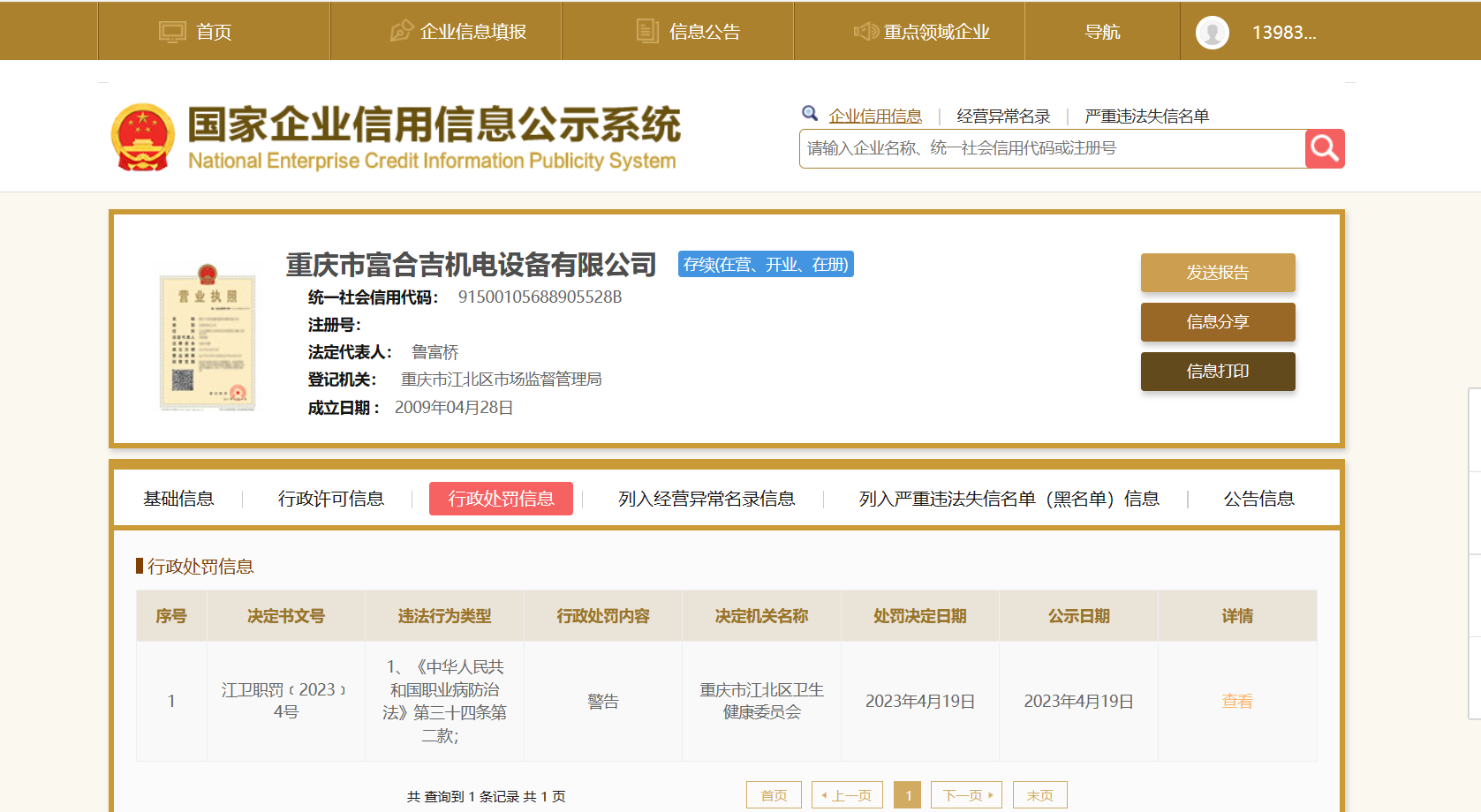Click the credit code 91500105688905528B
This screenshot has height=812, width=1481.
click(x=540, y=297)
